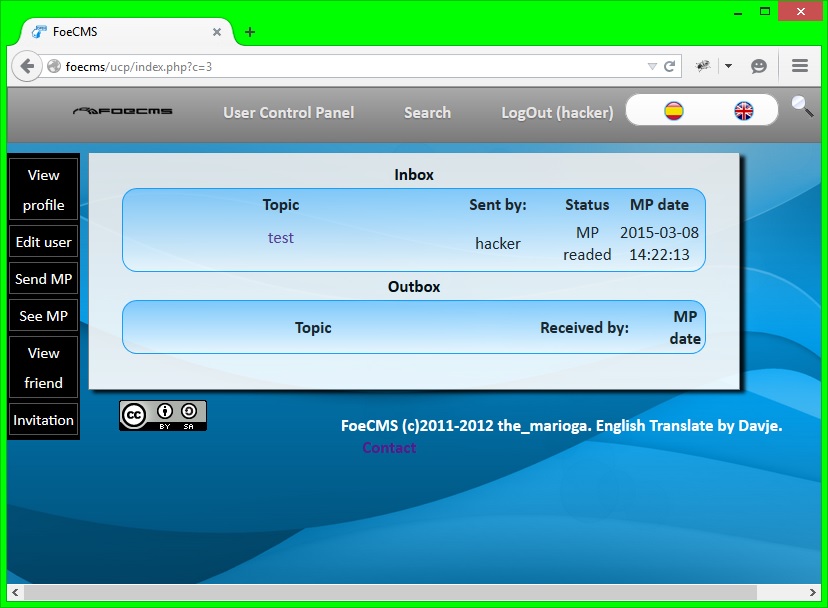
Task: Open the Contact link in footer
Action: 389,448
